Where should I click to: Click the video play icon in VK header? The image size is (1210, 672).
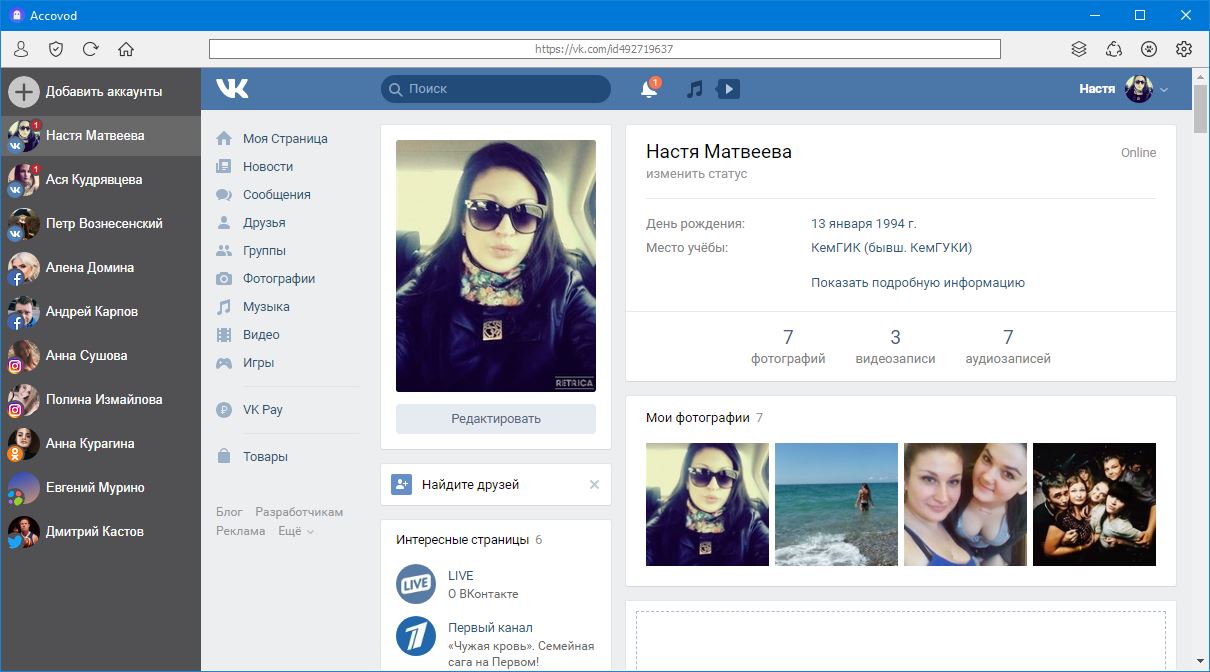[x=729, y=89]
